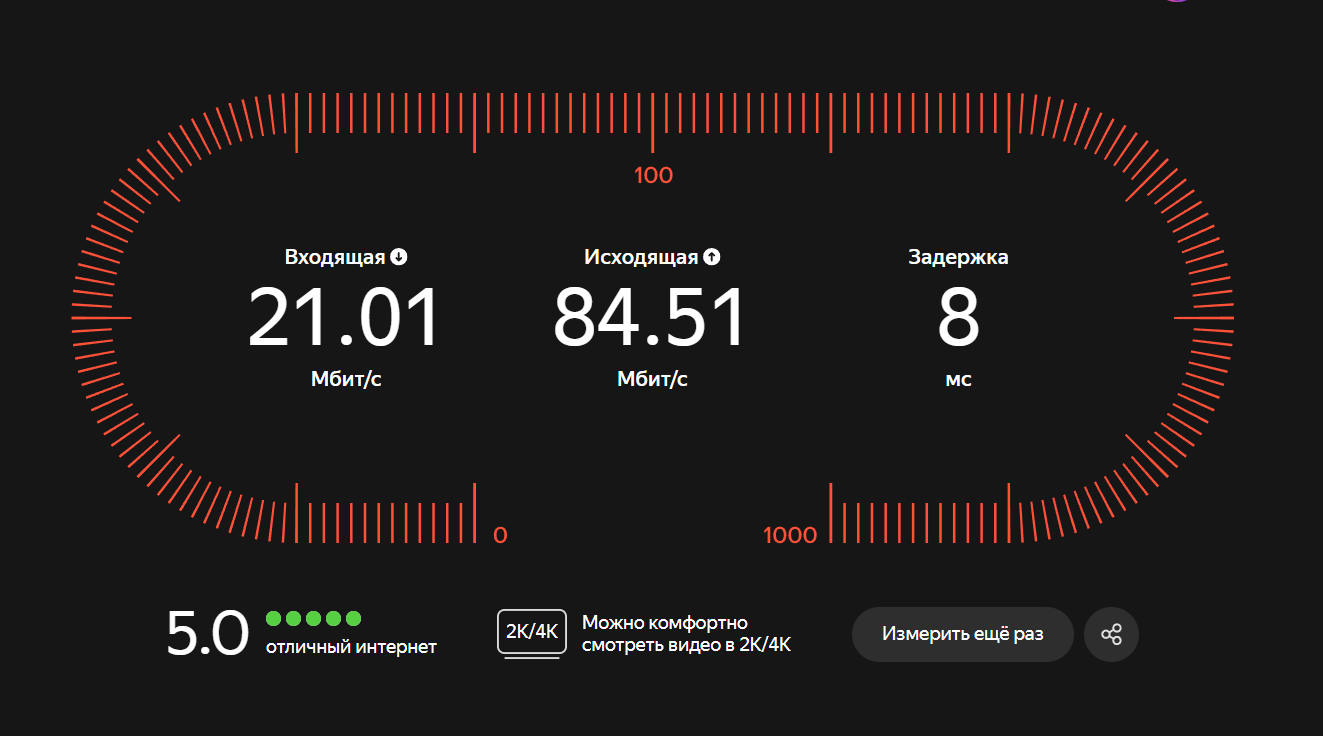
Task: Select the 84.51 outgoing speed value
Action: pos(650,318)
